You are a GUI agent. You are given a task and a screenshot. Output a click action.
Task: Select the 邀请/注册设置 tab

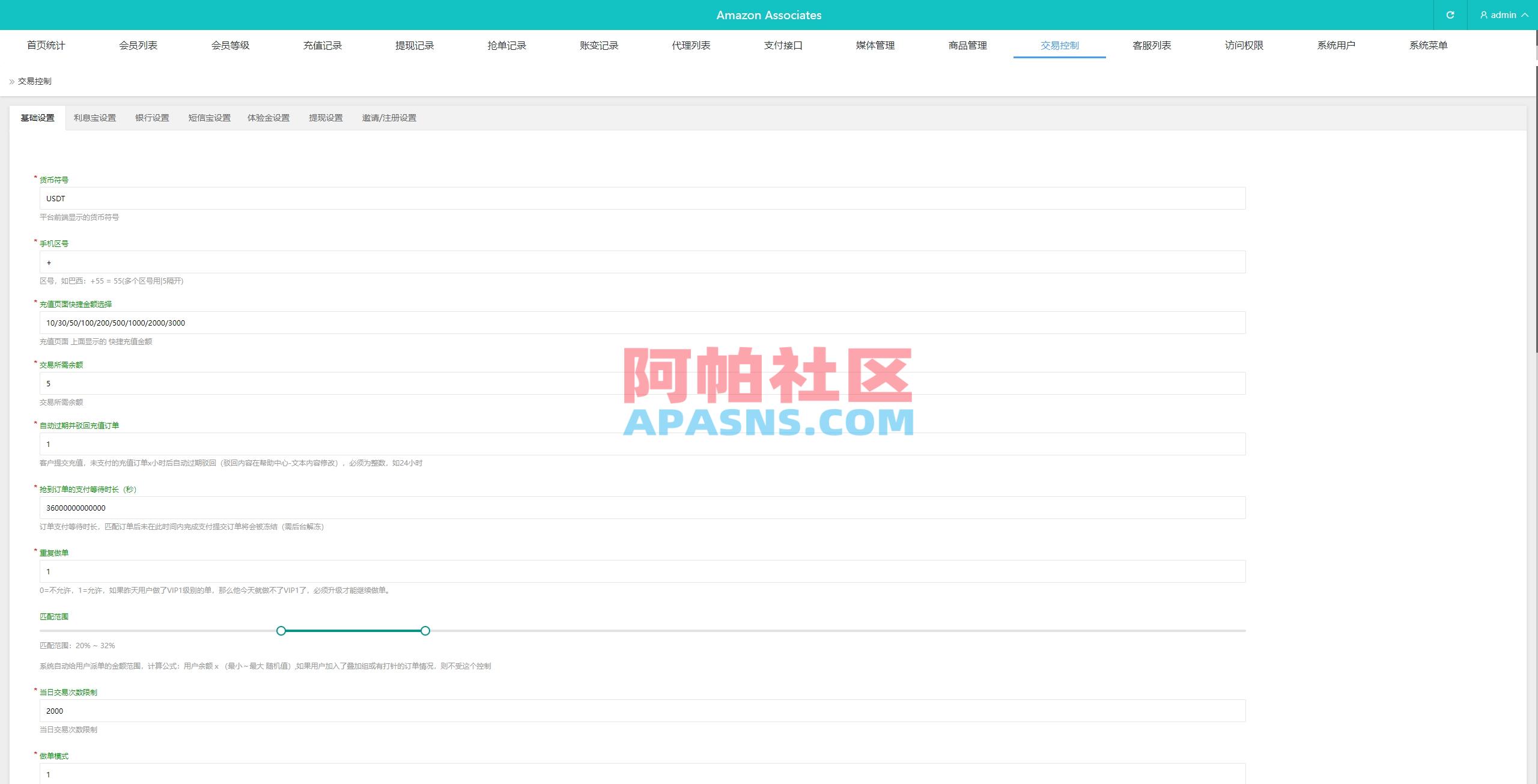point(389,118)
